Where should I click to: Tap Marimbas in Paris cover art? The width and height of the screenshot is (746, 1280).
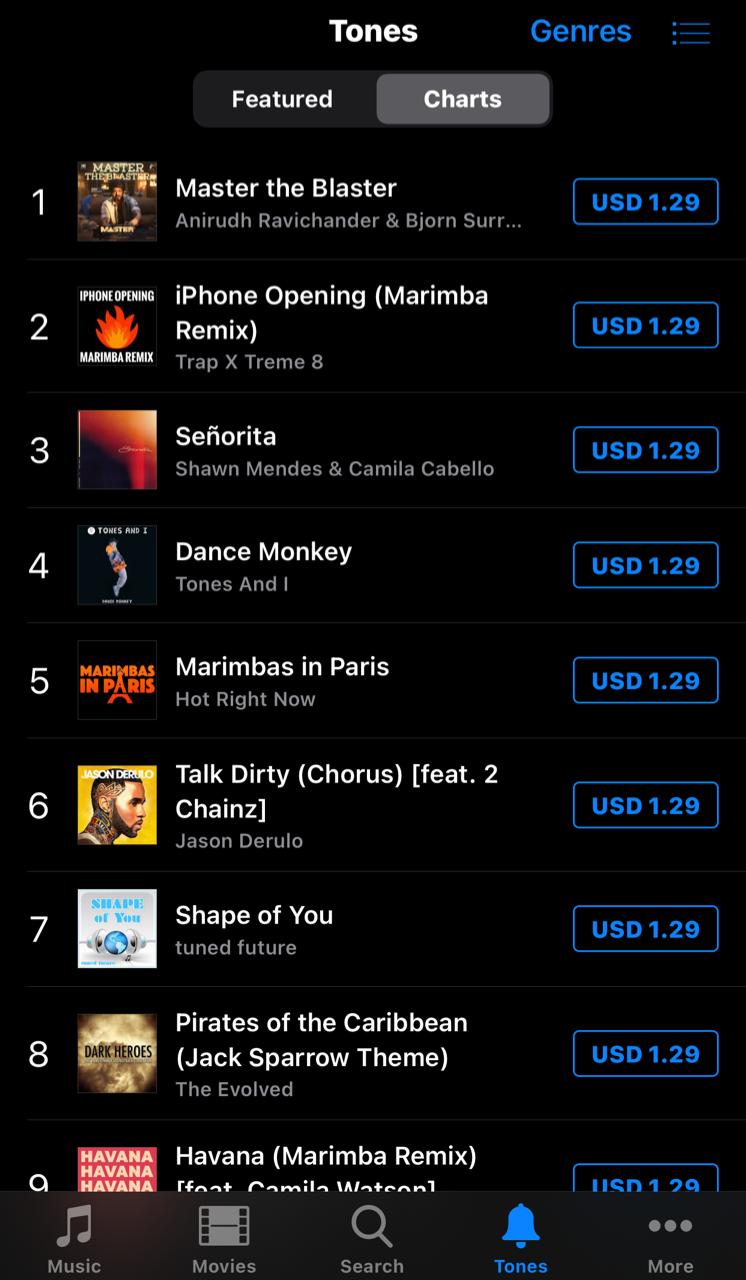[x=117, y=680]
